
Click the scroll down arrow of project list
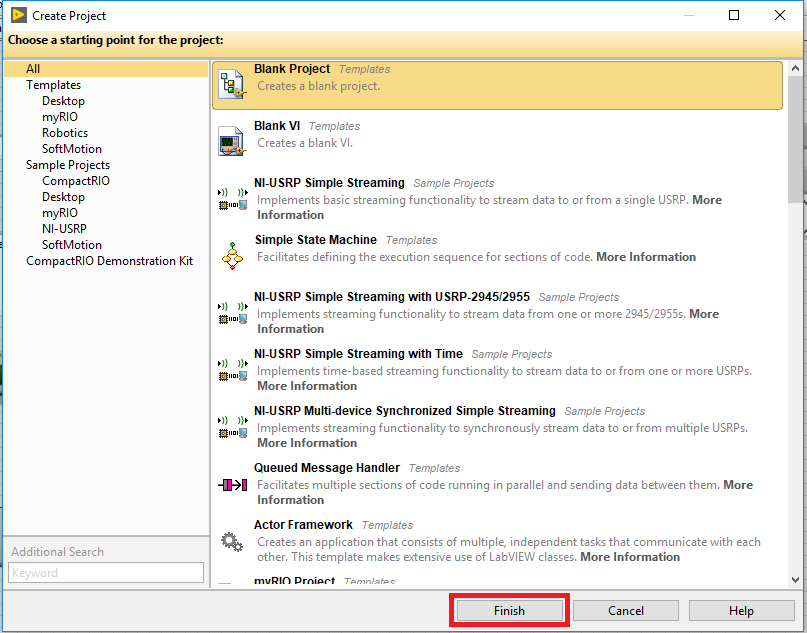coord(795,579)
